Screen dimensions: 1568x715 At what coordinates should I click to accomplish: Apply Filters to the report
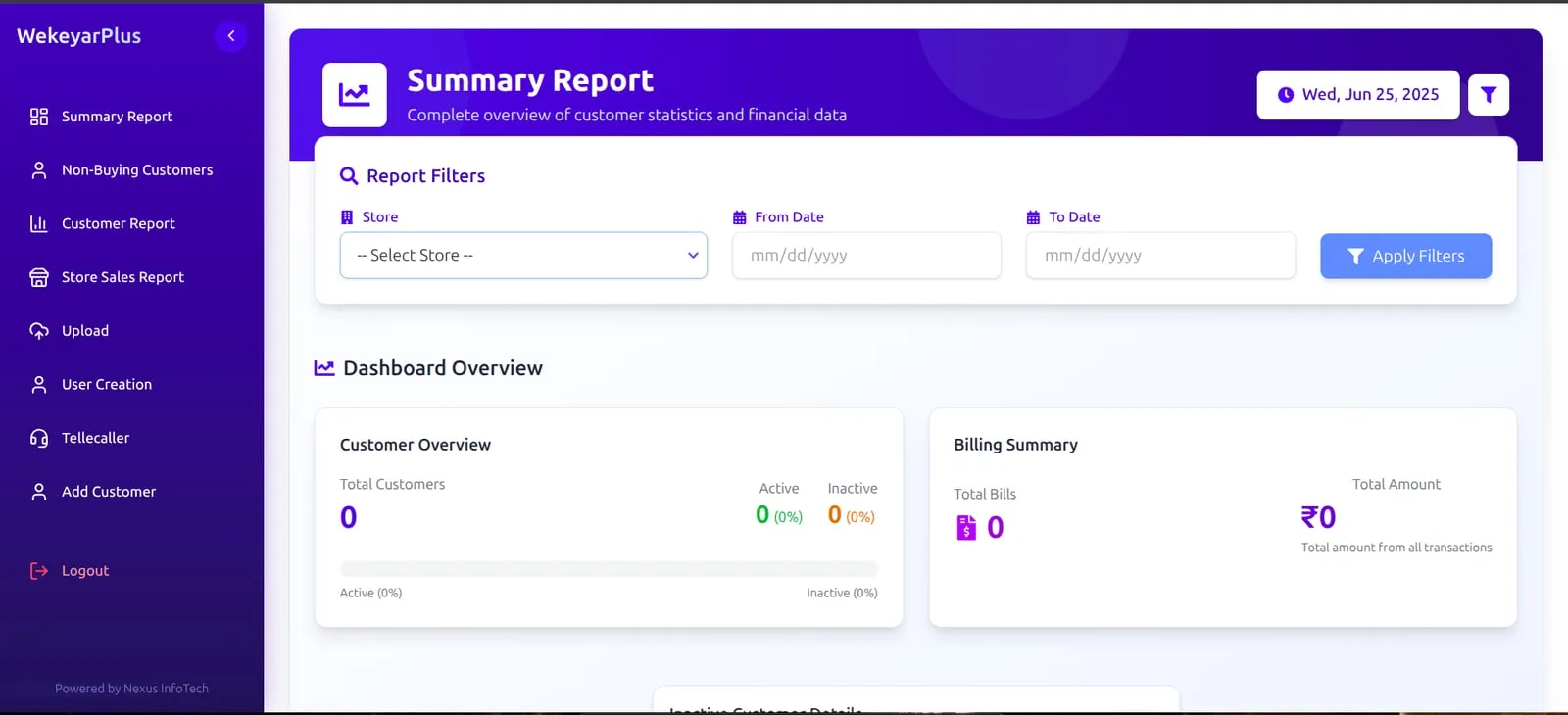tap(1405, 256)
